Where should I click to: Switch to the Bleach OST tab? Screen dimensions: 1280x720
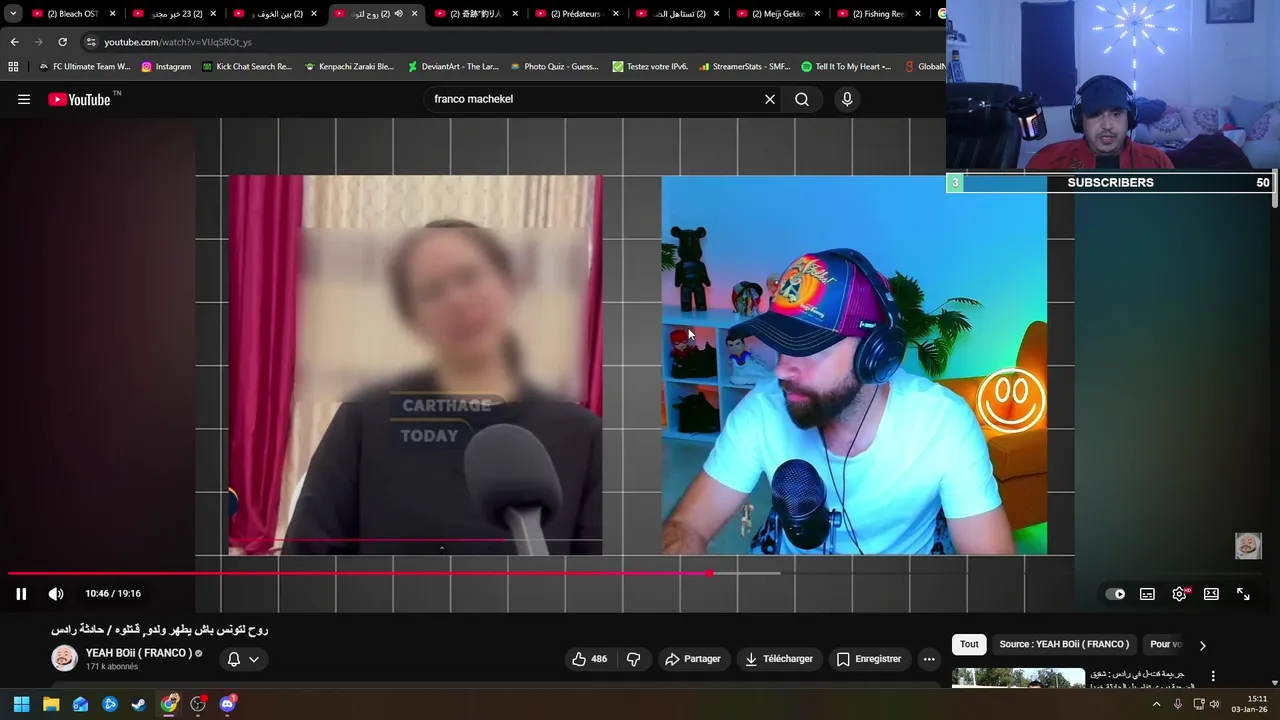click(x=72, y=14)
